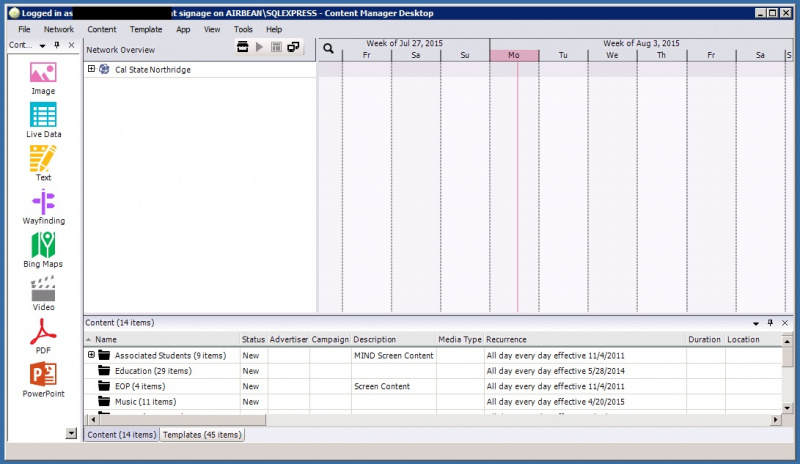Screen dimensions: 800x464
Task: Click the Education folder icon
Action: [104, 370]
